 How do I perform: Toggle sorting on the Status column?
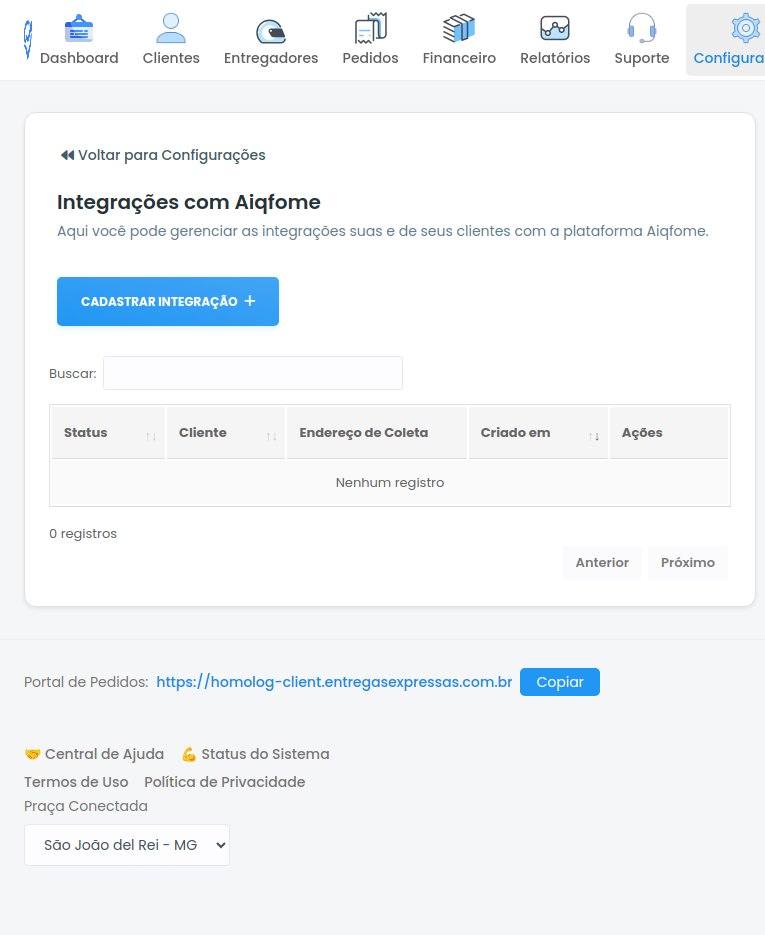[x=107, y=432]
